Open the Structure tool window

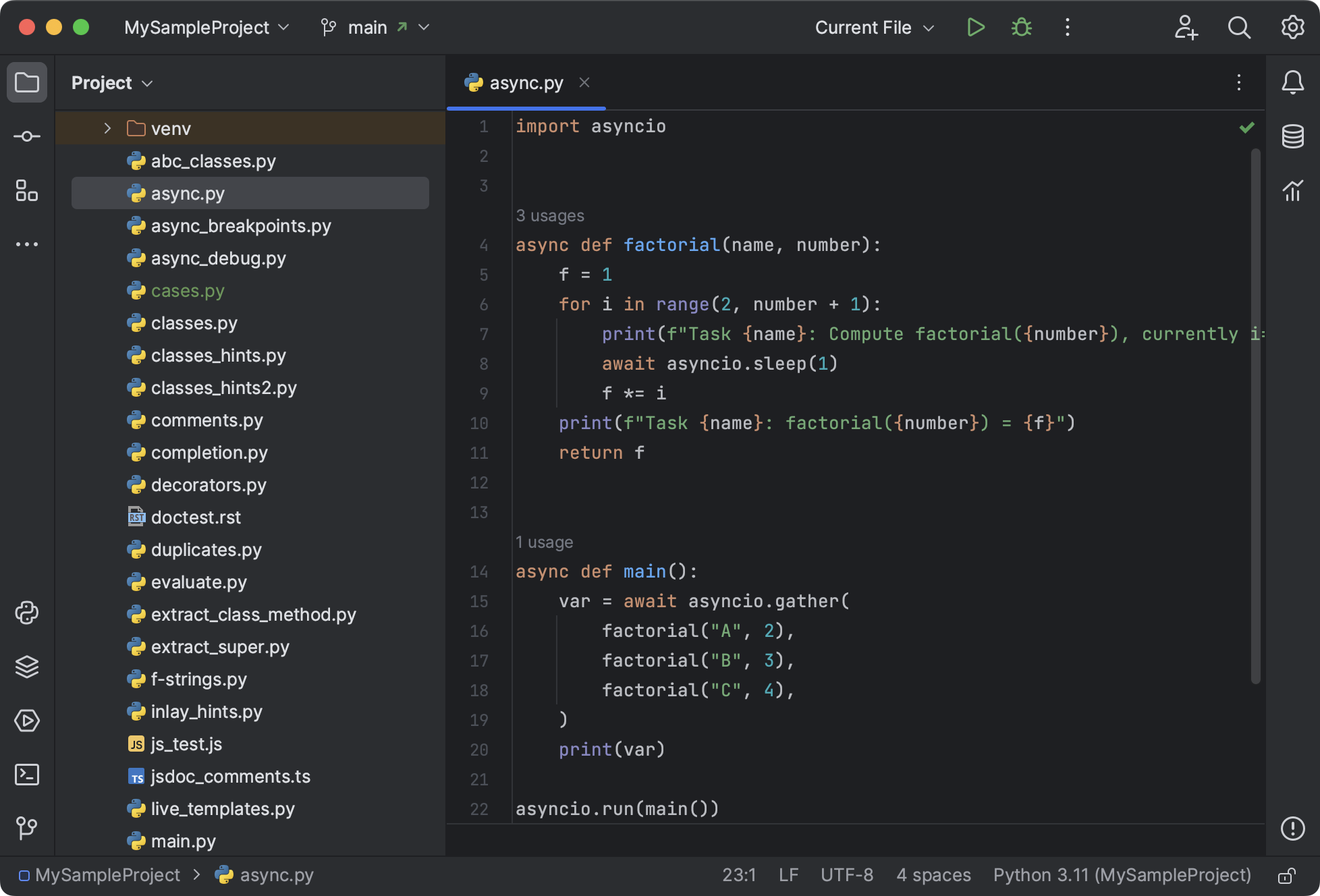[27, 192]
